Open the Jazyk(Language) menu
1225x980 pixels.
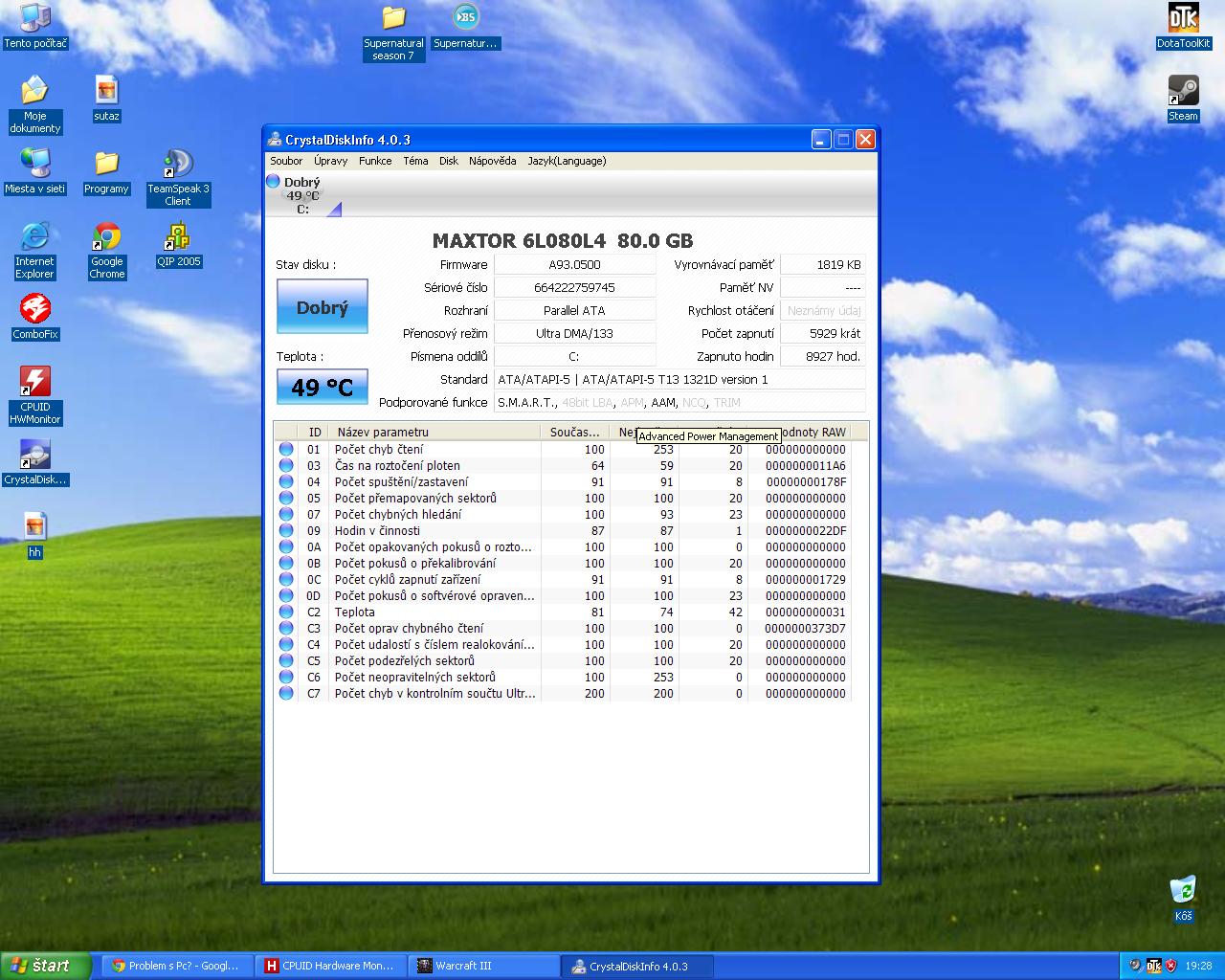567,161
